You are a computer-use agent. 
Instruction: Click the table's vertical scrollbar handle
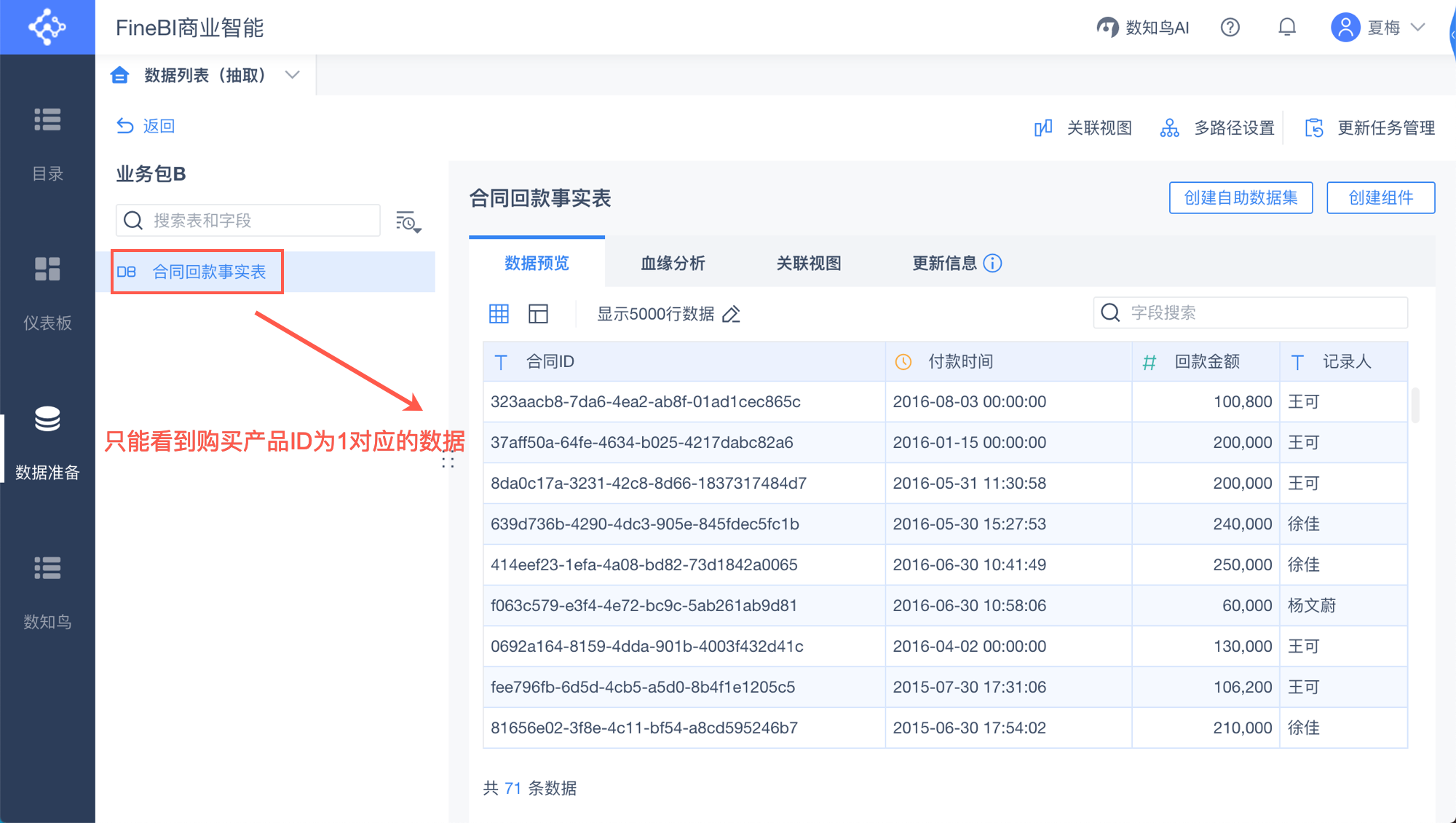pos(1415,405)
